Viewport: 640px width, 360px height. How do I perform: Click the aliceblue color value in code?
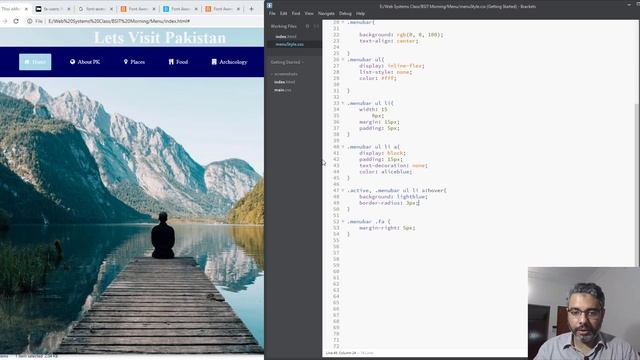pyautogui.click(x=396, y=172)
